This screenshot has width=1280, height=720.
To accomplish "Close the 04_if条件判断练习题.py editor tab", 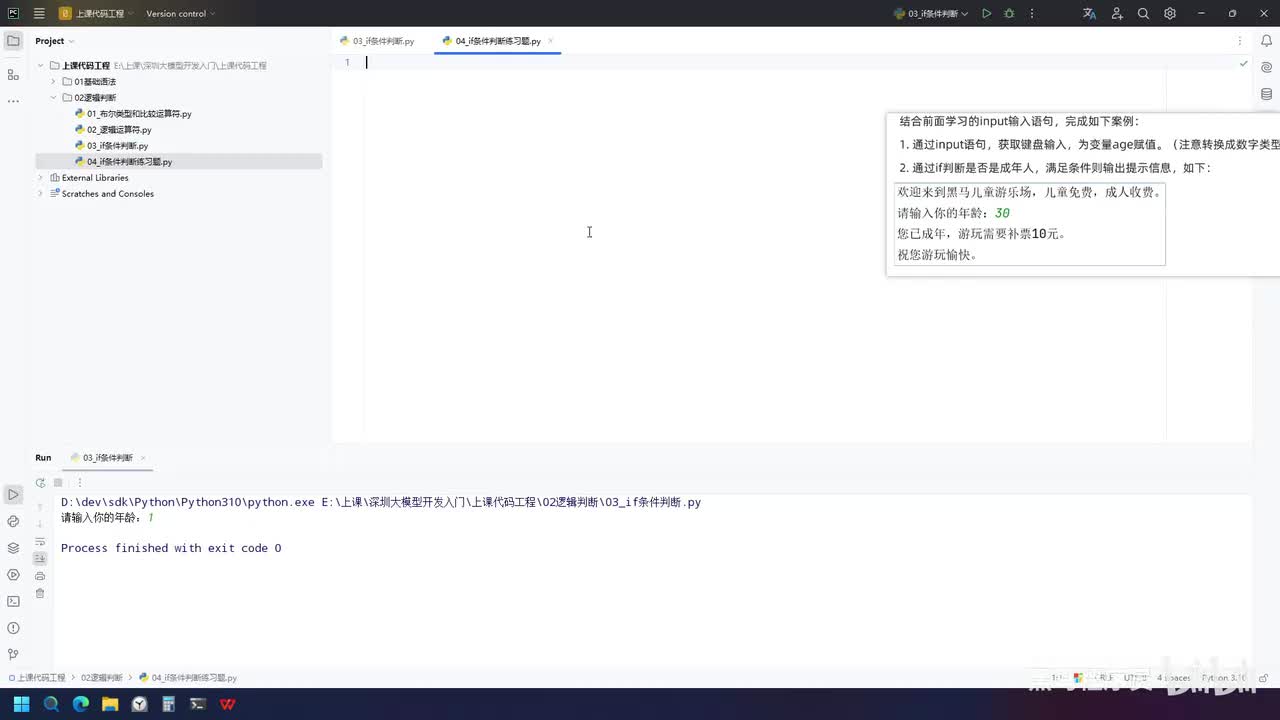I will pos(551,41).
